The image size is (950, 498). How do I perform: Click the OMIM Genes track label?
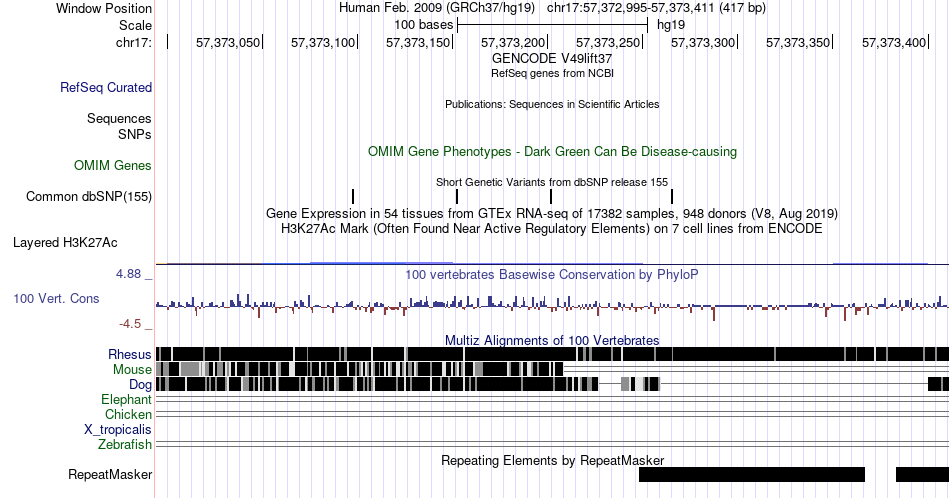pos(113,165)
